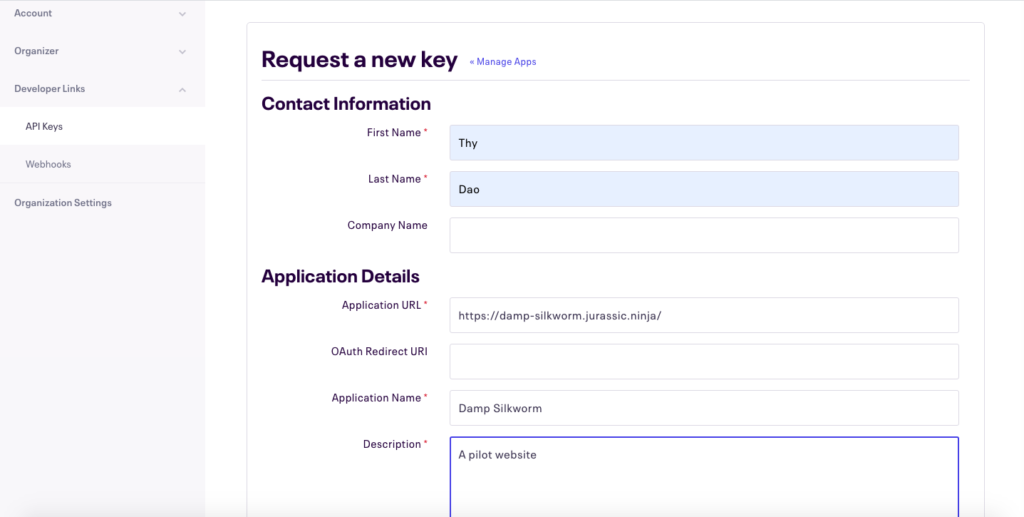Click the Application Name input
The height and width of the screenshot is (517, 1024).
pyautogui.click(x=704, y=408)
